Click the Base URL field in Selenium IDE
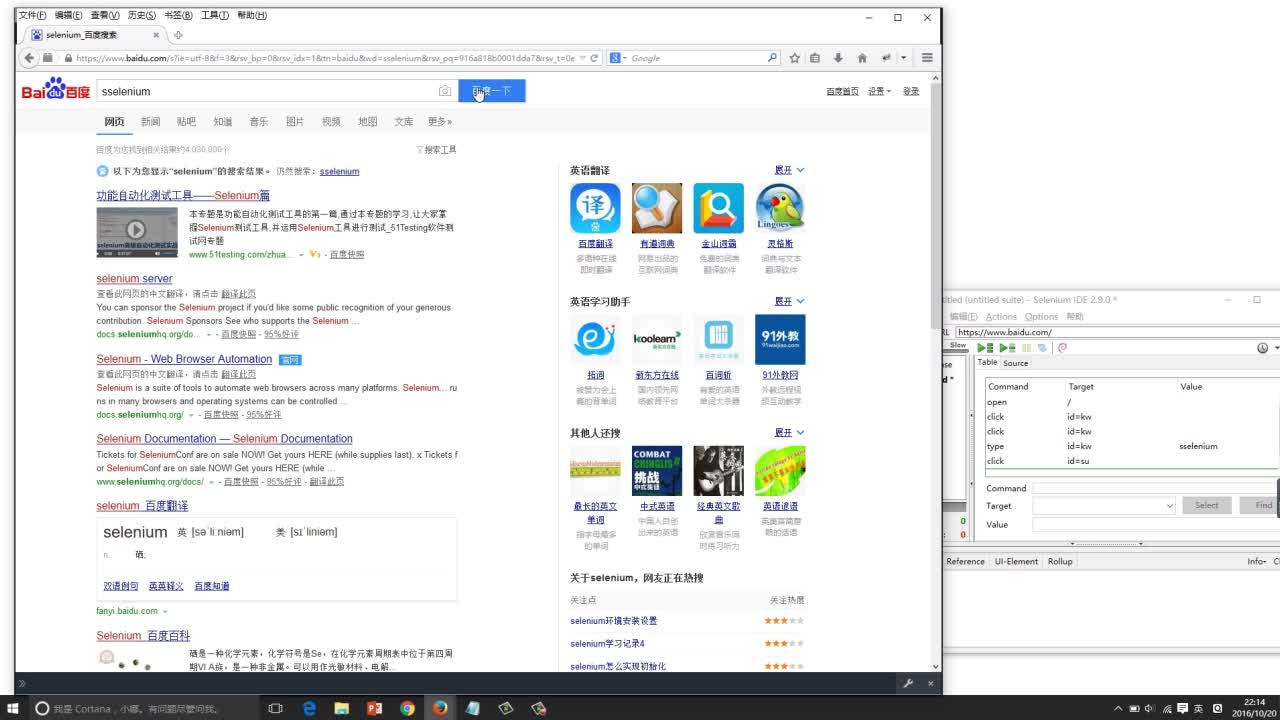The height and width of the screenshot is (720, 1280). 1116,332
